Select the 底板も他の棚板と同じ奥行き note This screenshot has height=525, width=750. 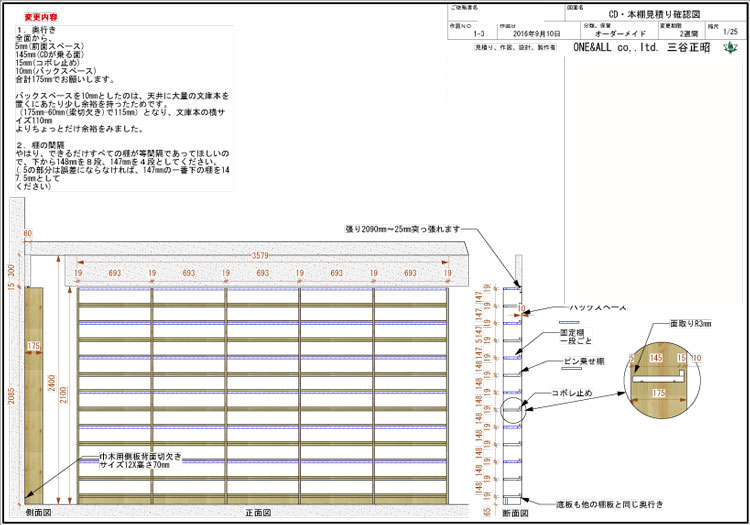610,504
